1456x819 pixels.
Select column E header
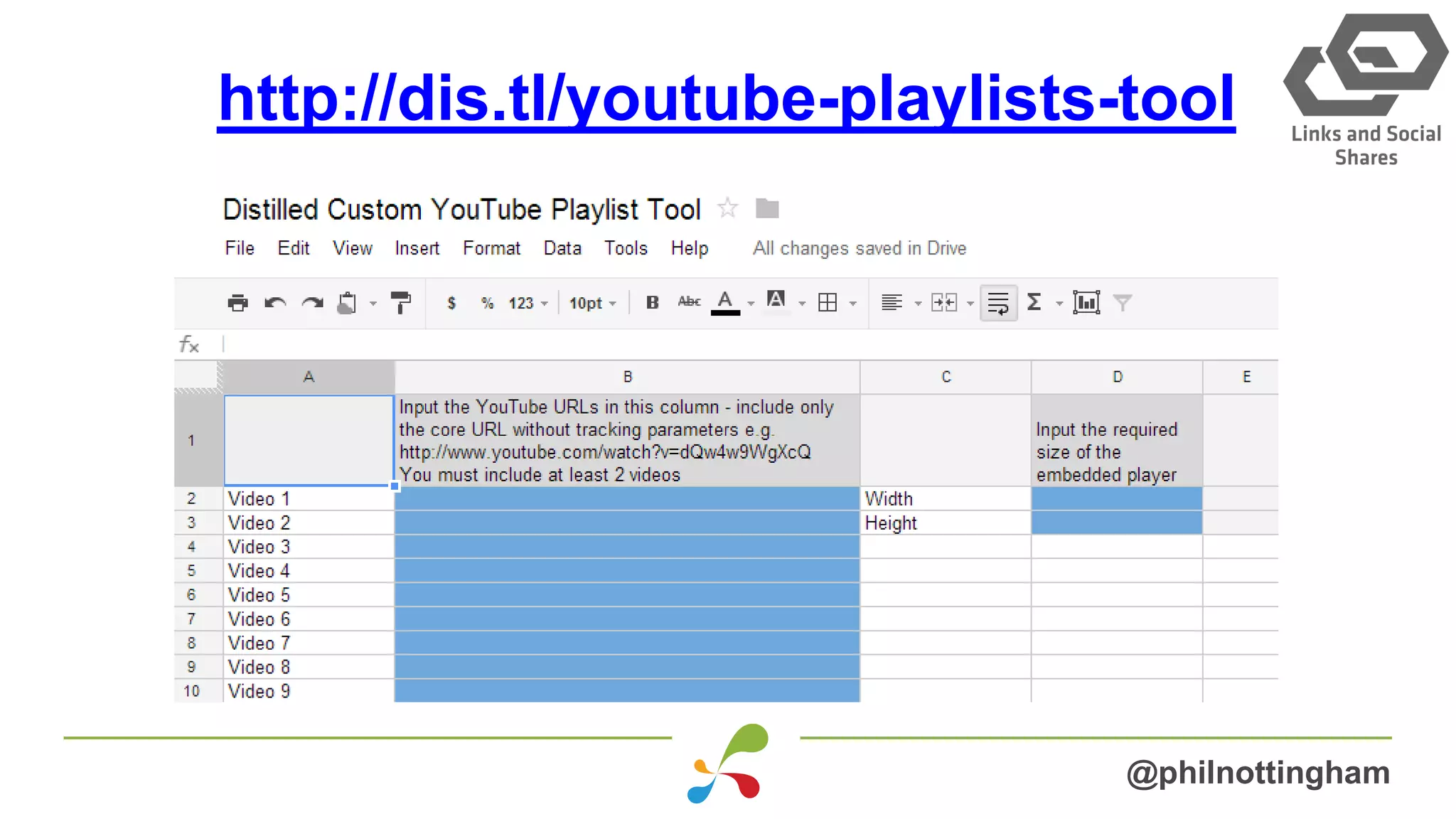(1241, 377)
